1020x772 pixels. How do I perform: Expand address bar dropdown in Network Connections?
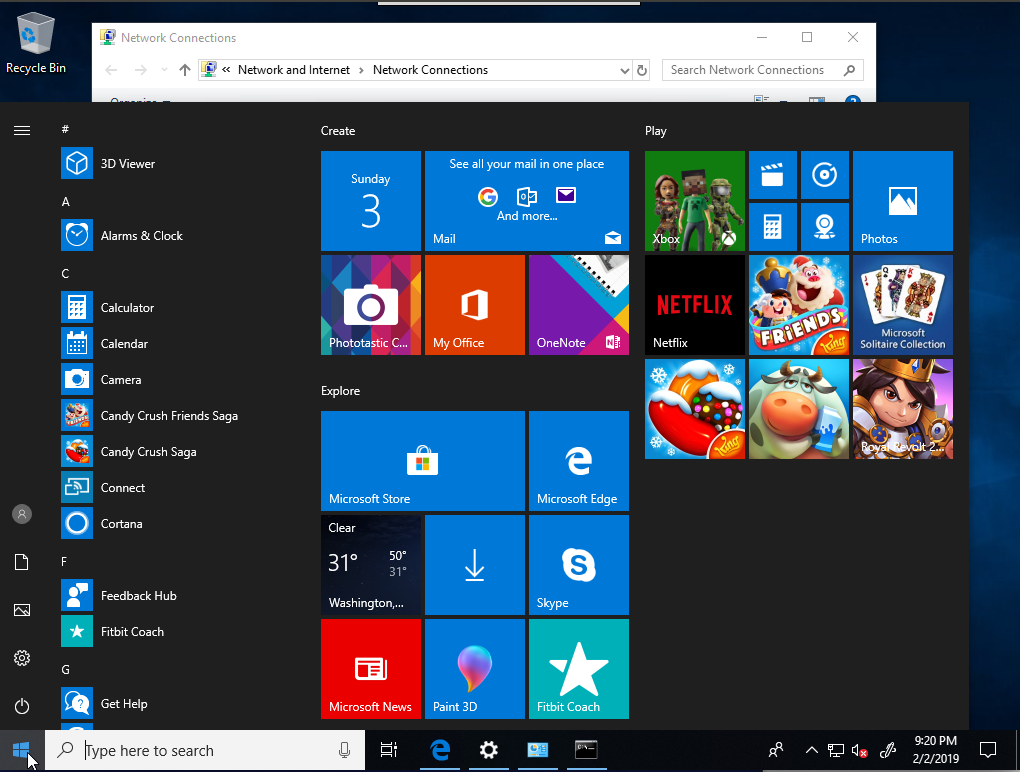point(624,70)
